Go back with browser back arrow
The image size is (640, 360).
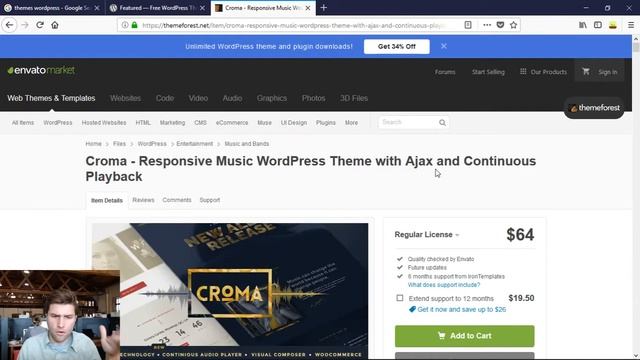tap(9, 25)
